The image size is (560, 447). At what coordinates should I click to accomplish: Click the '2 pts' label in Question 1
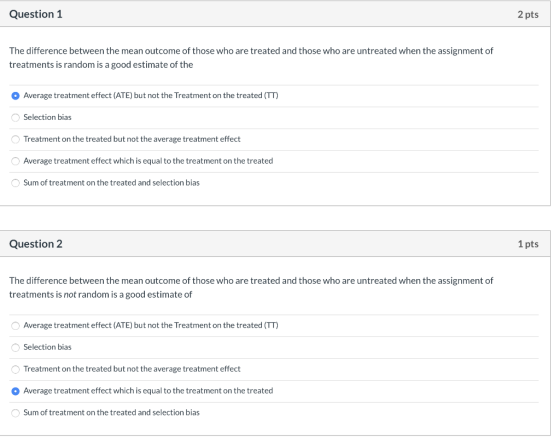click(528, 15)
